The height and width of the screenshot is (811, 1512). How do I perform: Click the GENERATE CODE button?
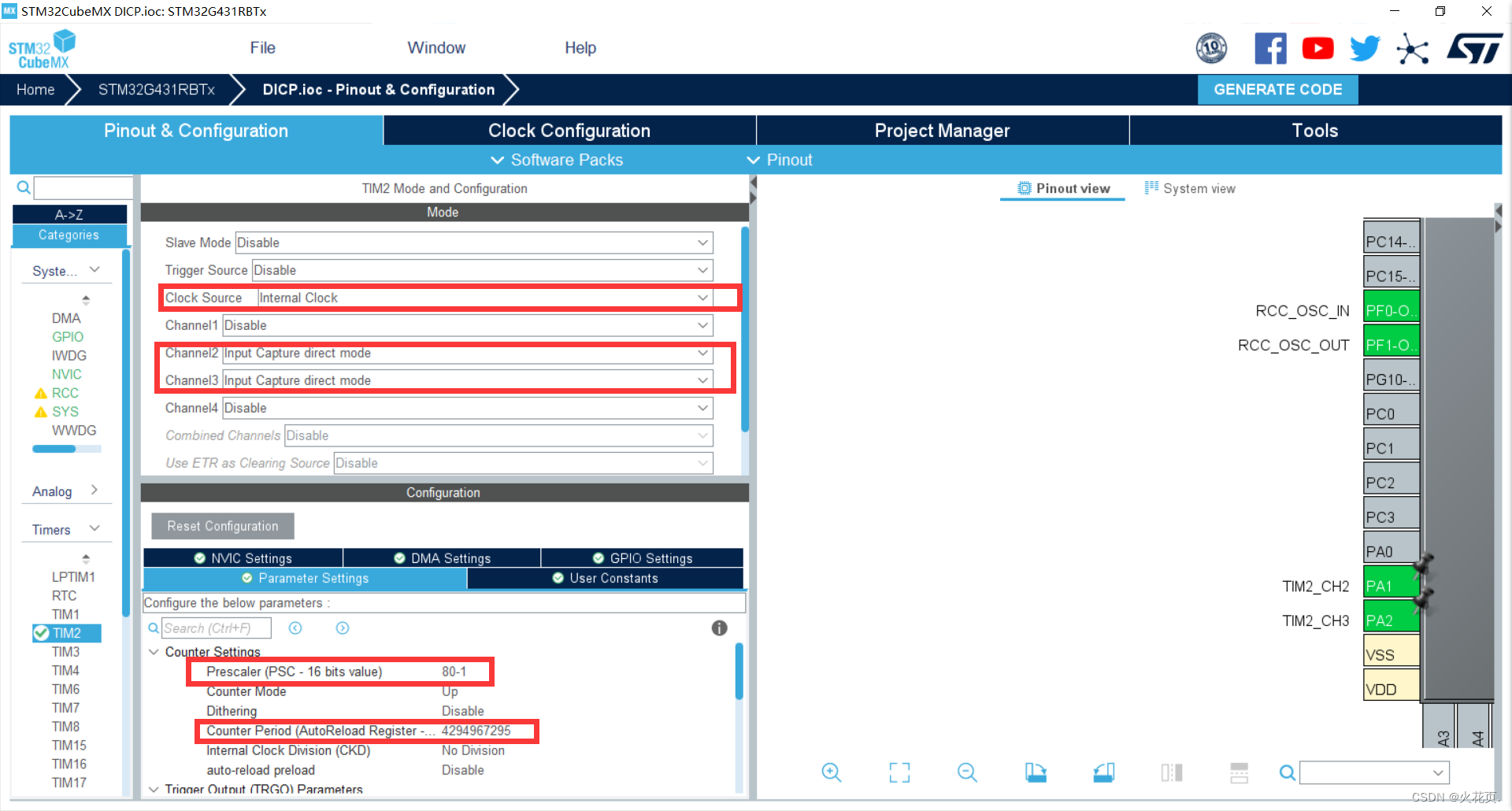click(1277, 90)
